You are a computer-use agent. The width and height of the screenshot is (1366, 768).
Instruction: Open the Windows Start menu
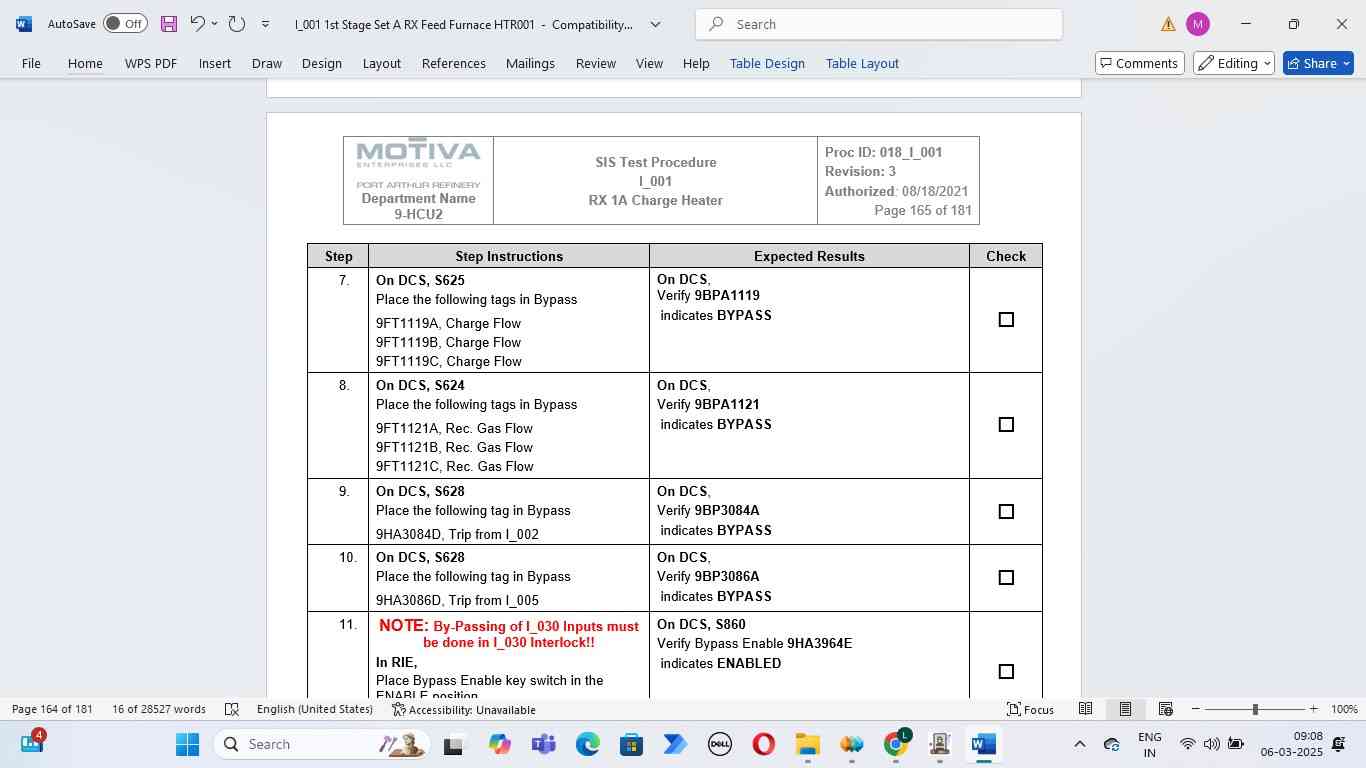point(187,744)
